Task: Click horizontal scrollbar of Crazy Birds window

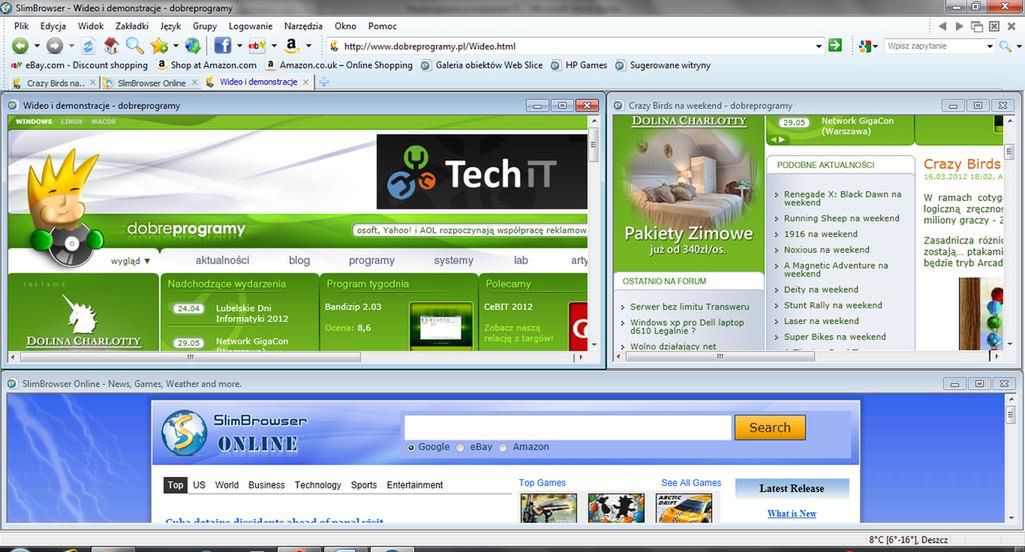Action: pos(806,356)
